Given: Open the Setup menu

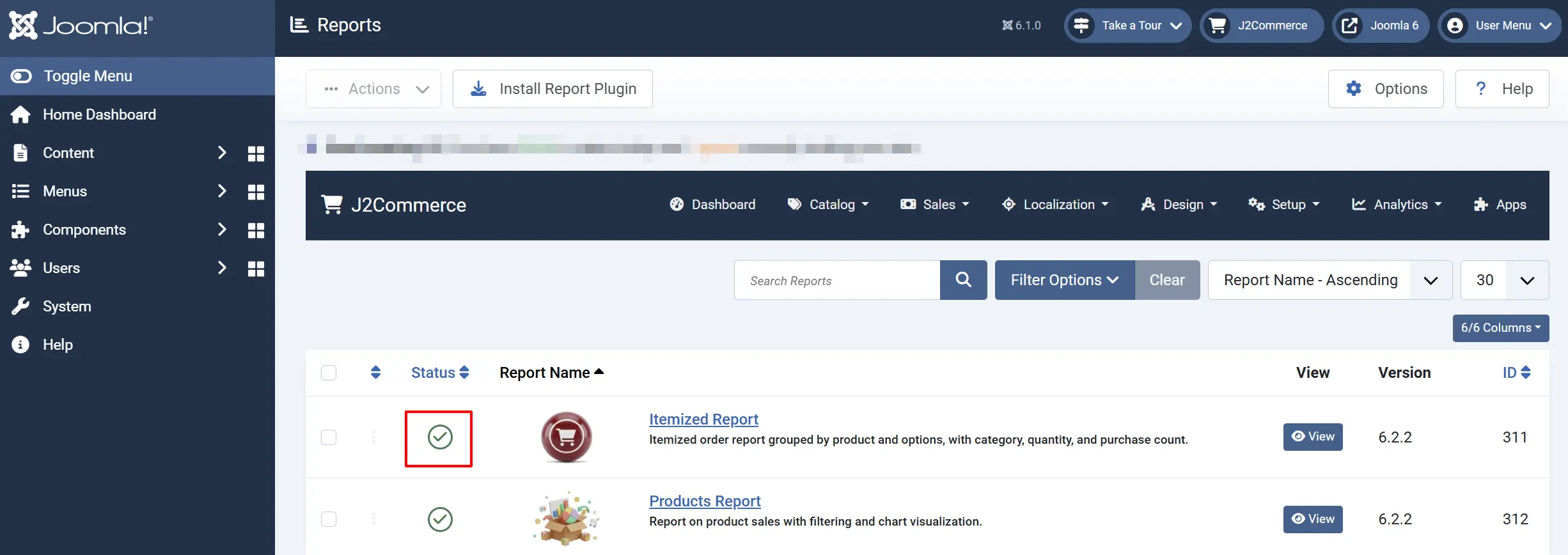Looking at the screenshot, I should (1284, 205).
